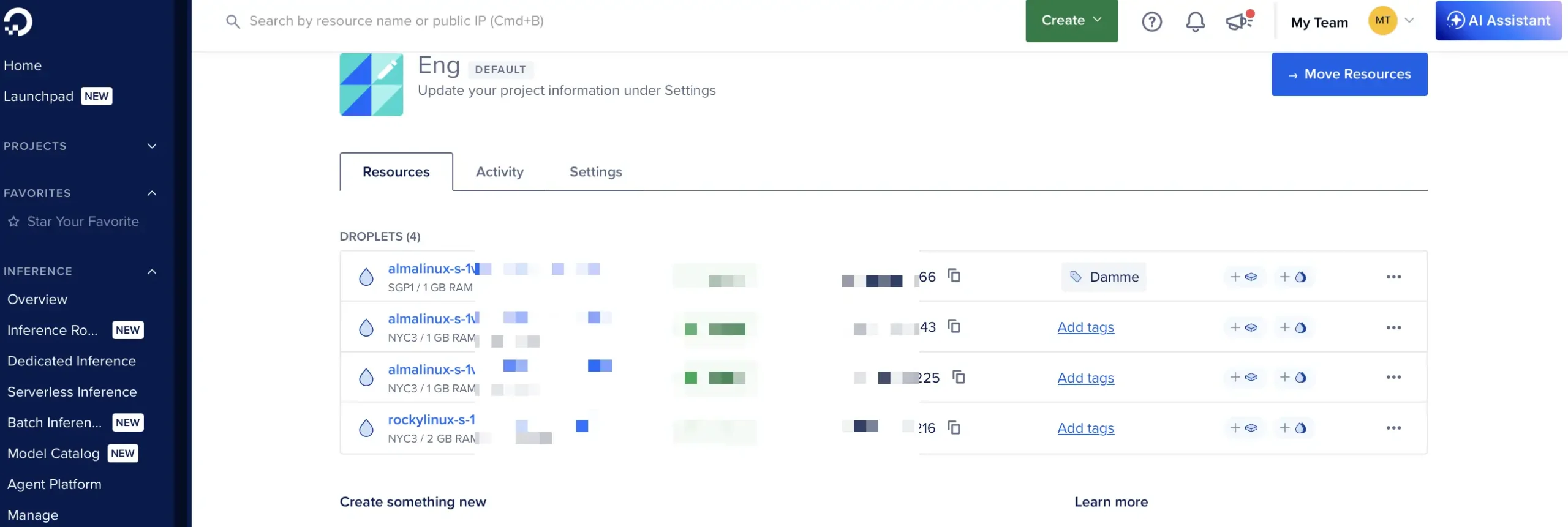Switch to the Activity tab

click(500, 171)
